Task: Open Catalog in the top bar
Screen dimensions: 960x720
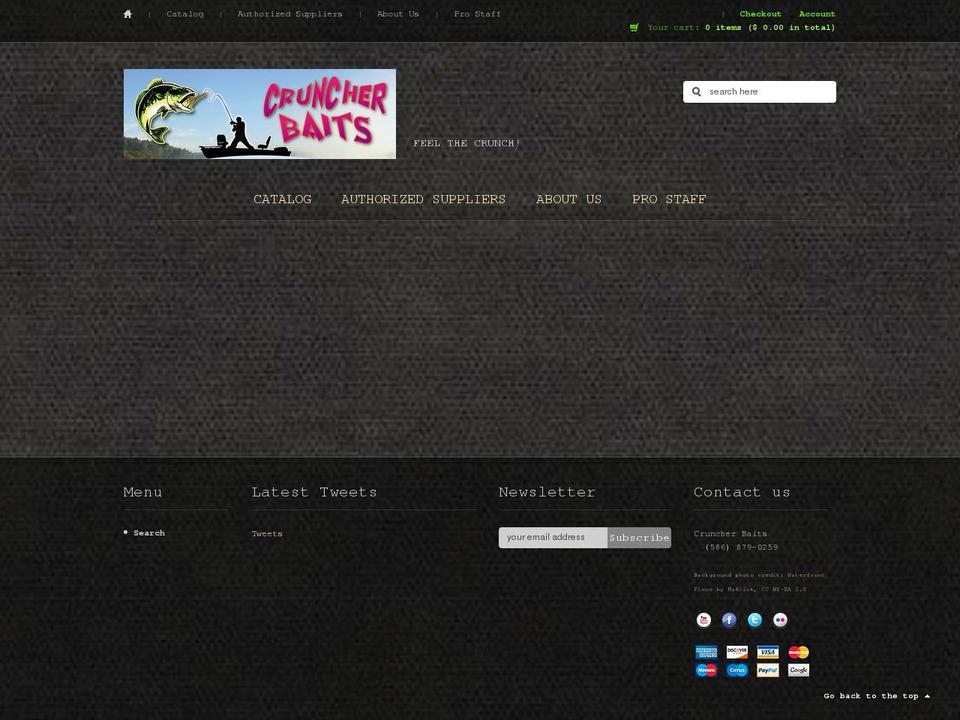Action: pyautogui.click(x=185, y=14)
